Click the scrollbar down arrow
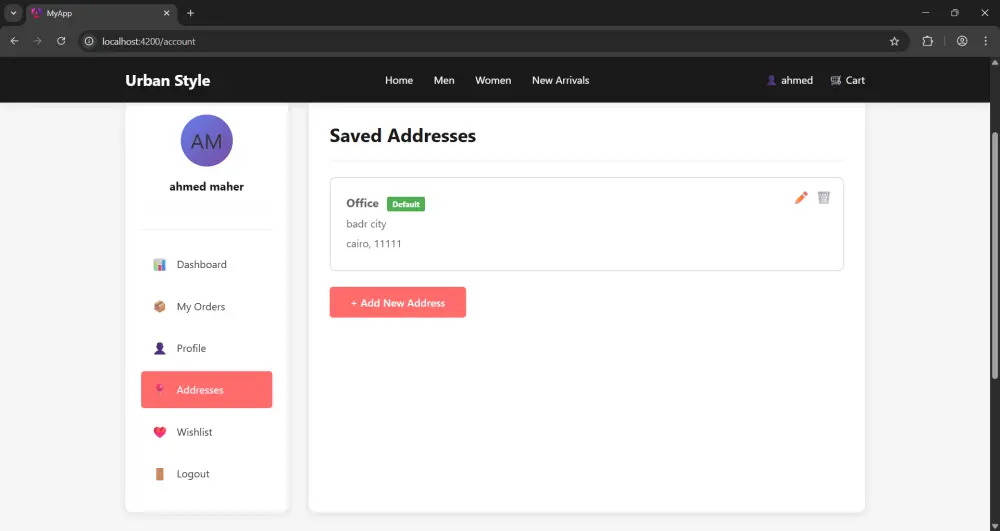Viewport: 1000px width, 531px height. [x=995, y=526]
